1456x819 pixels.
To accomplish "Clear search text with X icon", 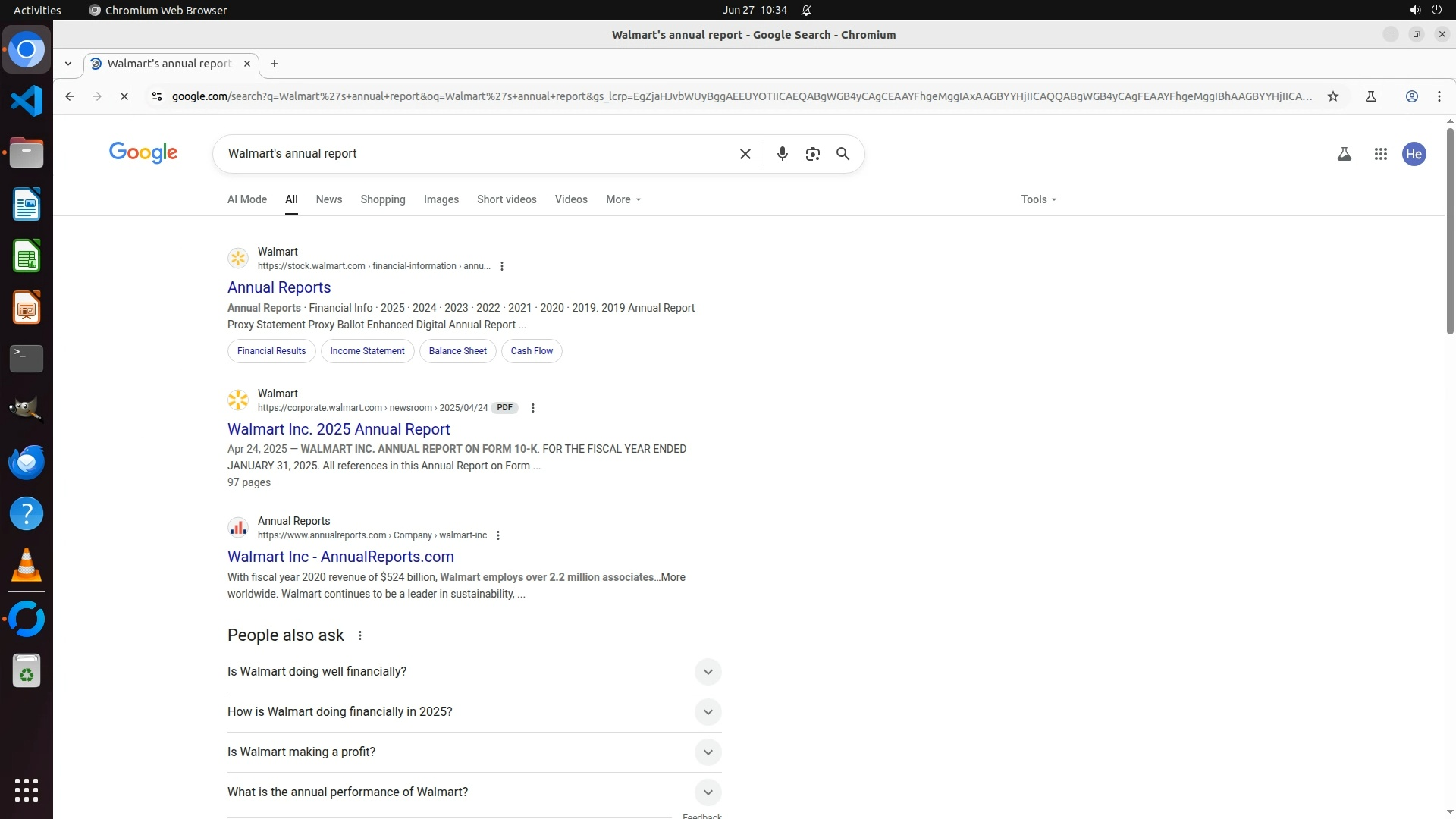I will (745, 154).
